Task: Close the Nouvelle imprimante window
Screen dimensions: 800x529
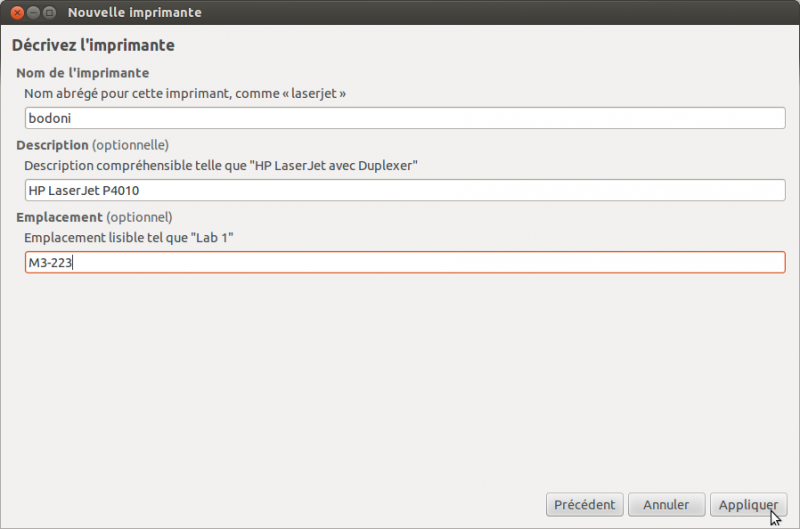Action: 17,12
